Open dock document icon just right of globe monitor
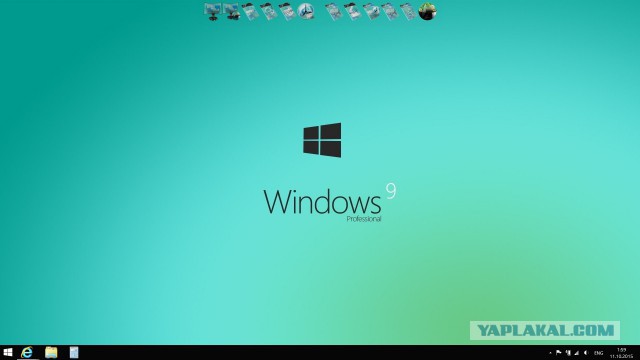This screenshot has height=360, width=640. coord(250,11)
